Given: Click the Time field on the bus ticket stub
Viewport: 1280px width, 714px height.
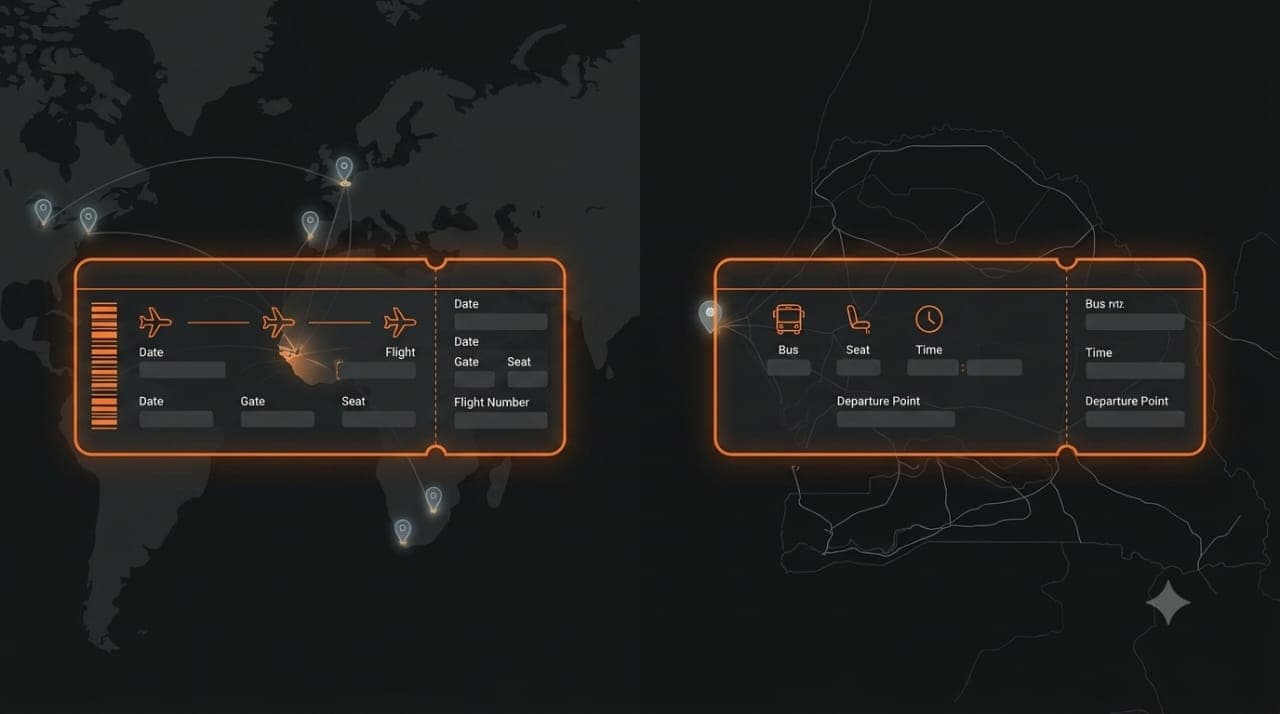Looking at the screenshot, I should [1135, 370].
